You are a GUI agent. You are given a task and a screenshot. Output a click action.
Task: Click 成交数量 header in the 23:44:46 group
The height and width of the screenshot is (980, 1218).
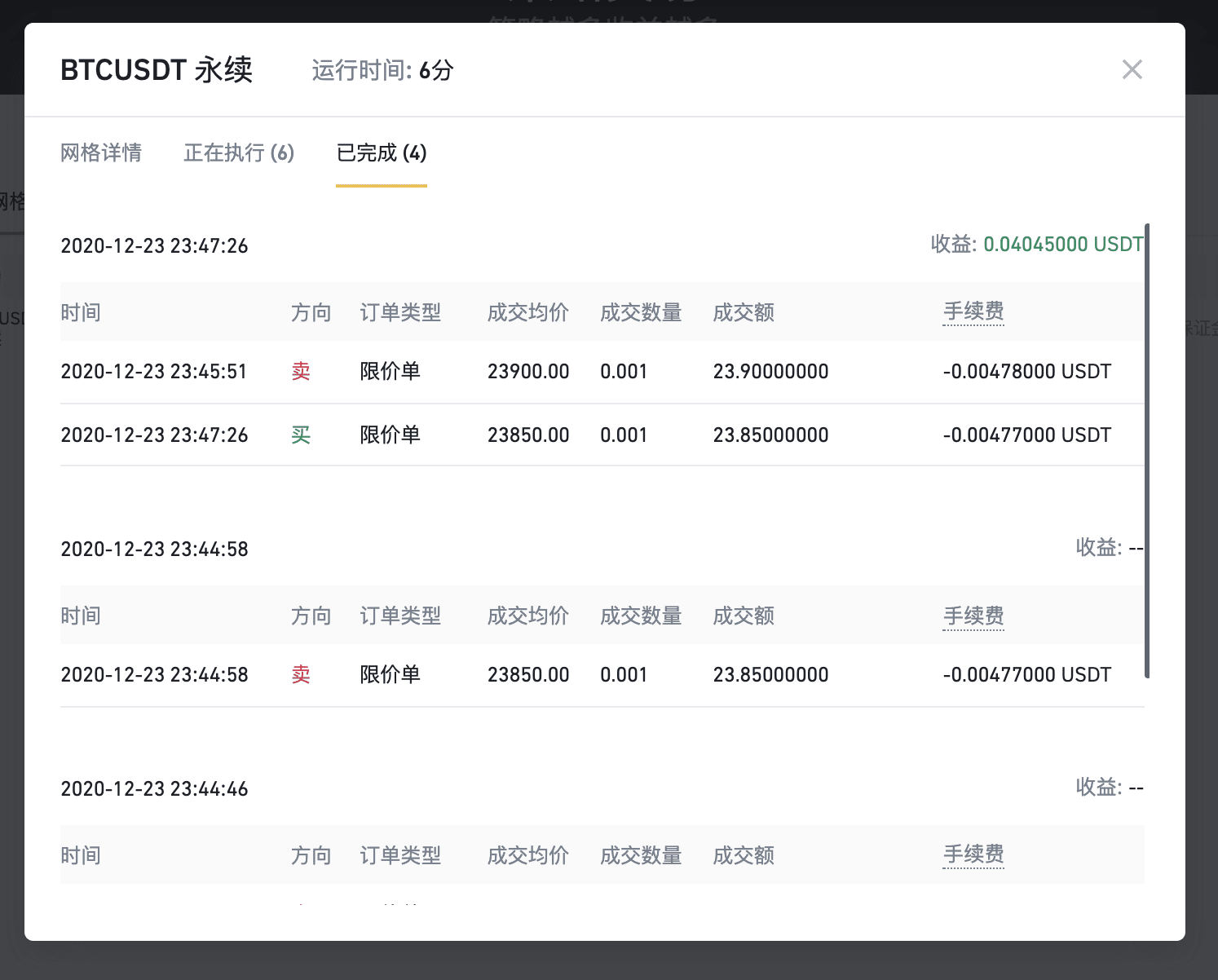click(641, 855)
